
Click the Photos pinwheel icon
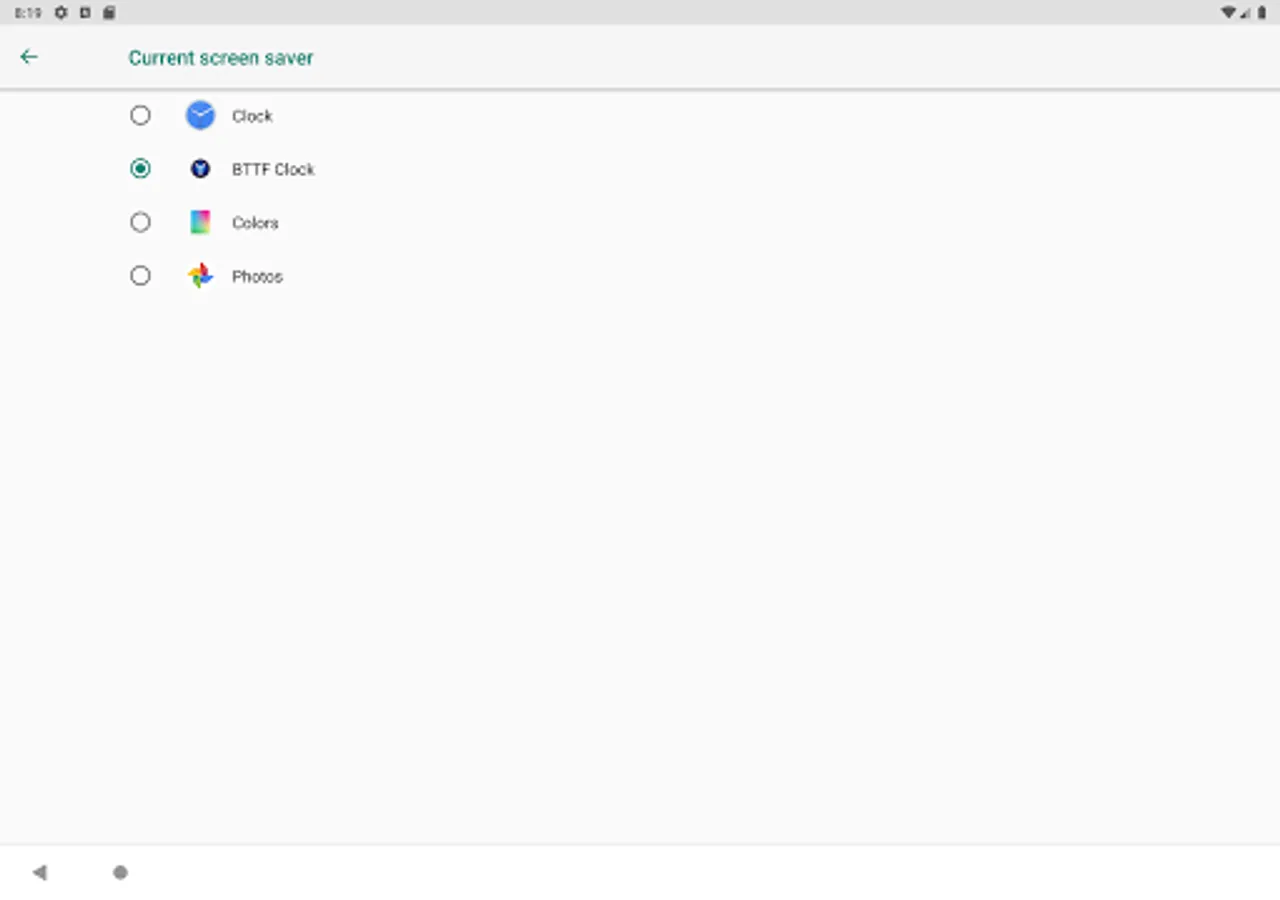point(200,276)
